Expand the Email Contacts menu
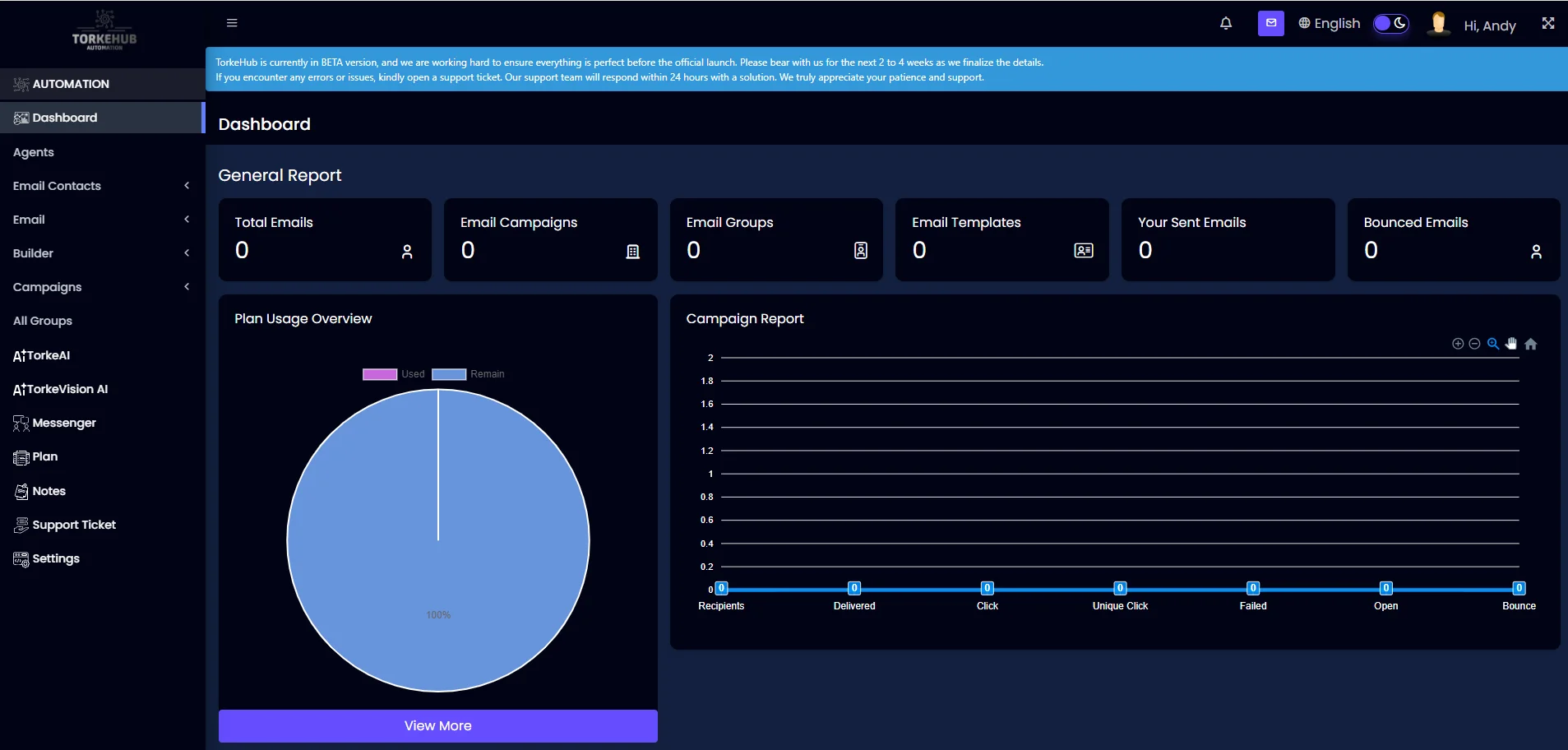Viewport: 1568px width, 750px height. [x=58, y=186]
